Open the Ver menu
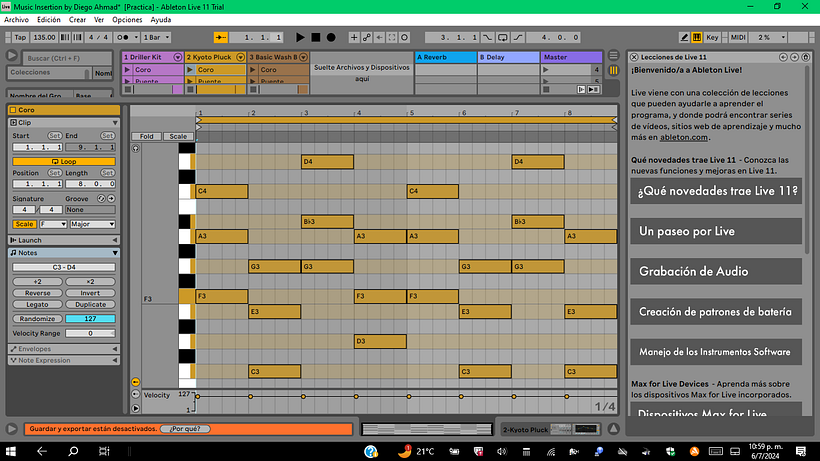 pyautogui.click(x=99, y=20)
